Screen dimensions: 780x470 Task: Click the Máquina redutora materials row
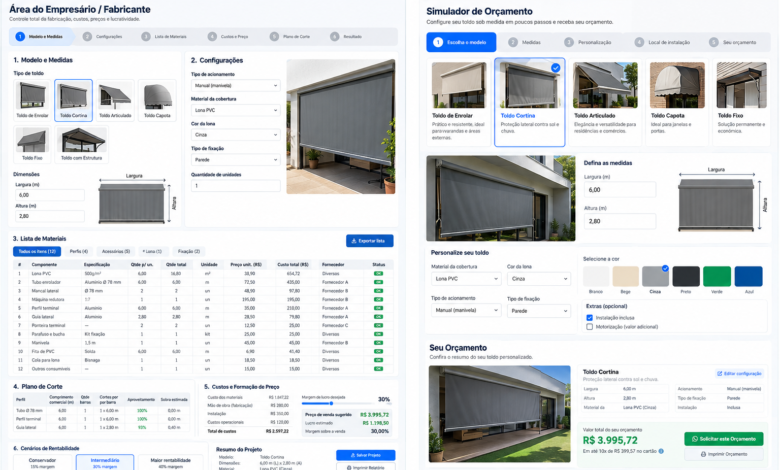[203, 299]
